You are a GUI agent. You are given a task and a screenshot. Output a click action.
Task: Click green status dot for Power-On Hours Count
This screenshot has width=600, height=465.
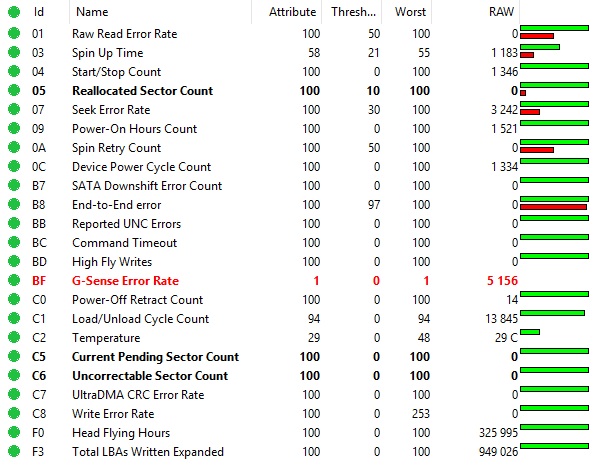14,129
